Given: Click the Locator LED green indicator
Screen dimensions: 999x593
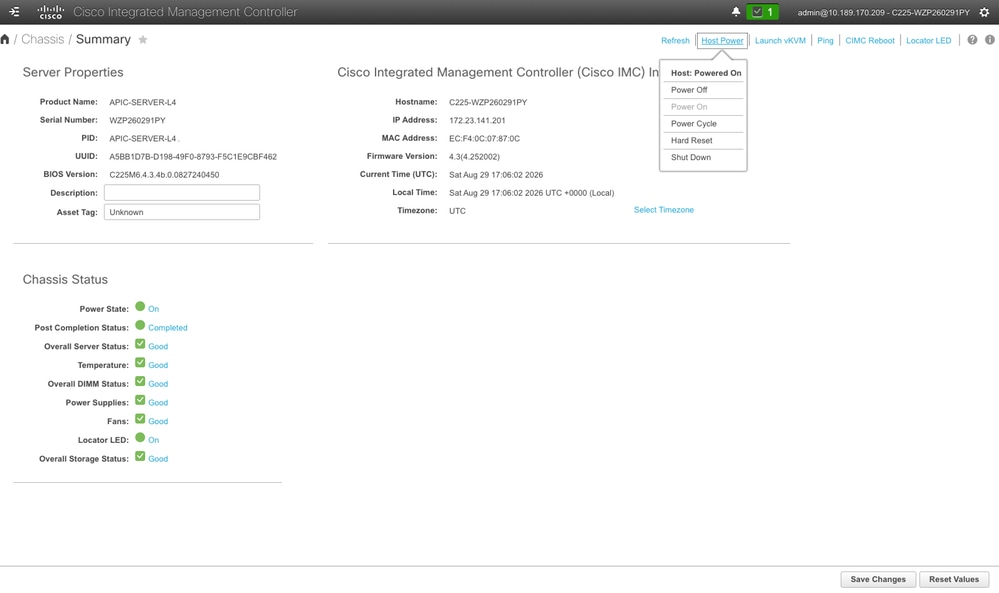Looking at the screenshot, I should (140, 438).
